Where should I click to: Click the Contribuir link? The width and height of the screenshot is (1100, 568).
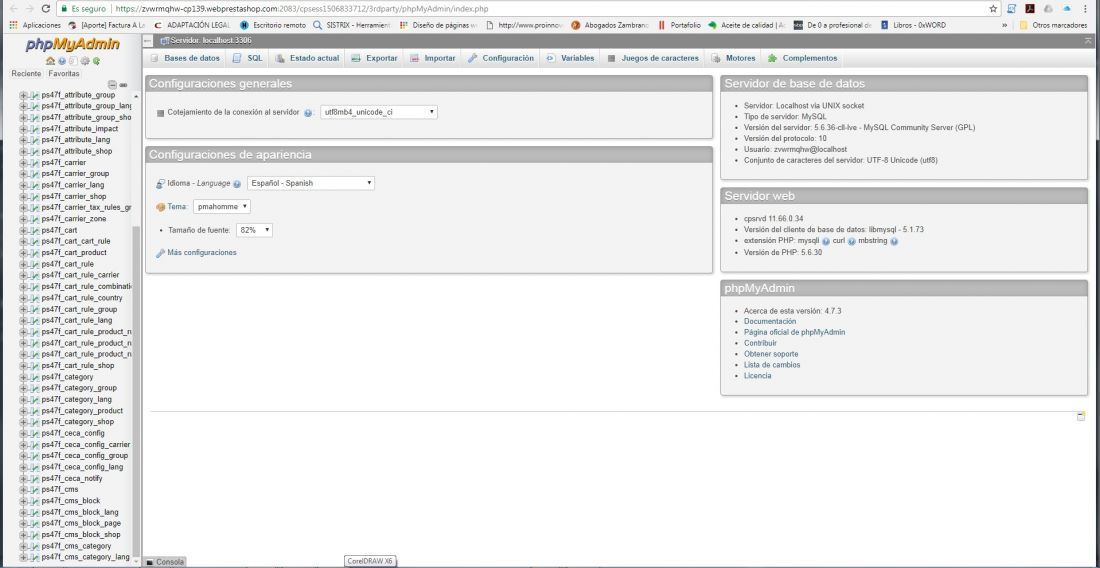pos(760,343)
